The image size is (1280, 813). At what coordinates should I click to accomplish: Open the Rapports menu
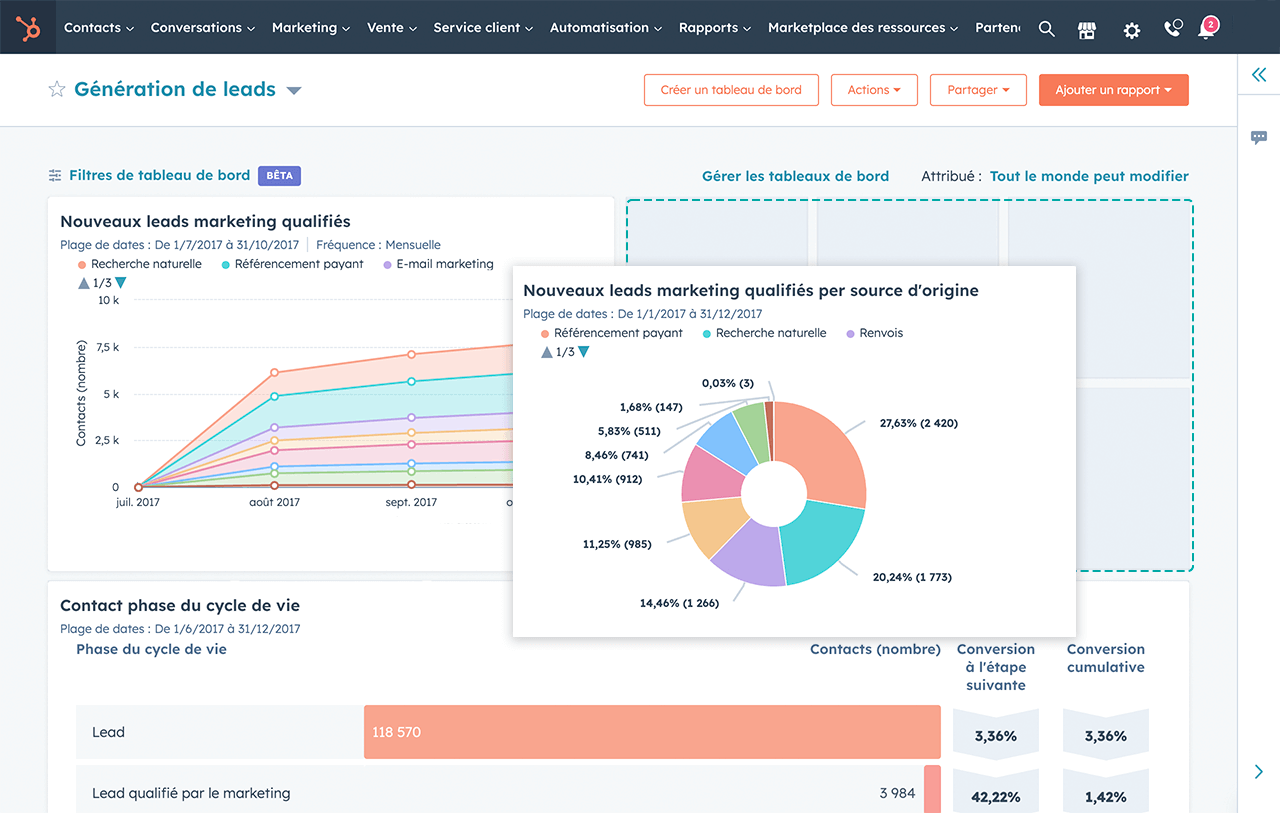click(714, 28)
